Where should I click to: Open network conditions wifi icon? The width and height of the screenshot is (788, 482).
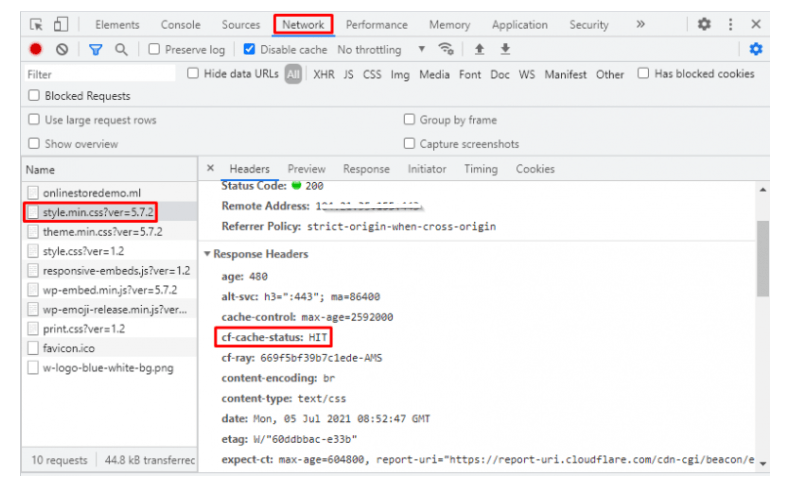pyautogui.click(x=446, y=49)
